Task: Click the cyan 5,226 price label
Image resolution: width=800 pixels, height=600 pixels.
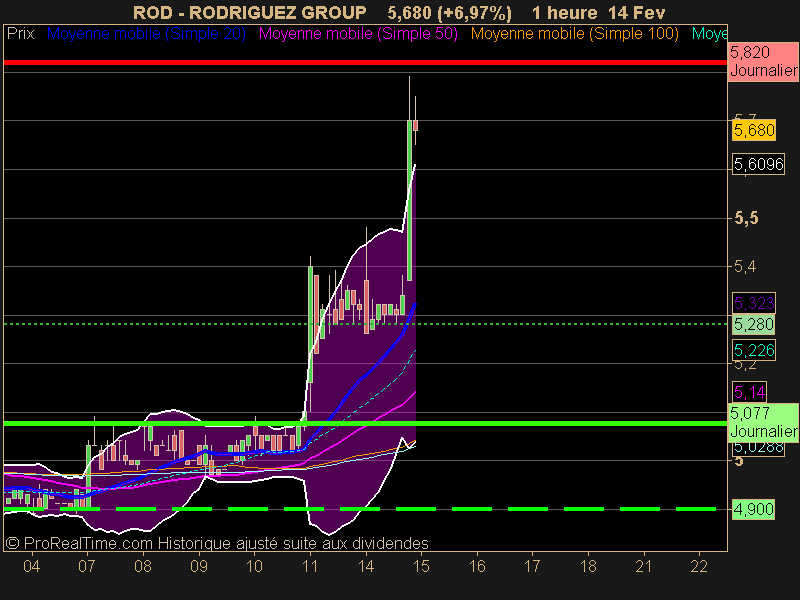Action: pos(754,351)
